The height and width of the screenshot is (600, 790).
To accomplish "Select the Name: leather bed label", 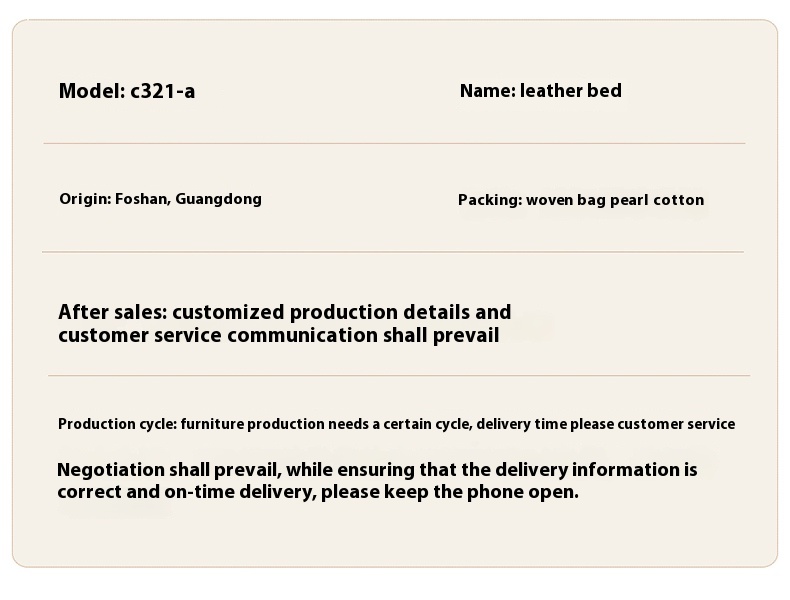I will pyautogui.click(x=541, y=91).
